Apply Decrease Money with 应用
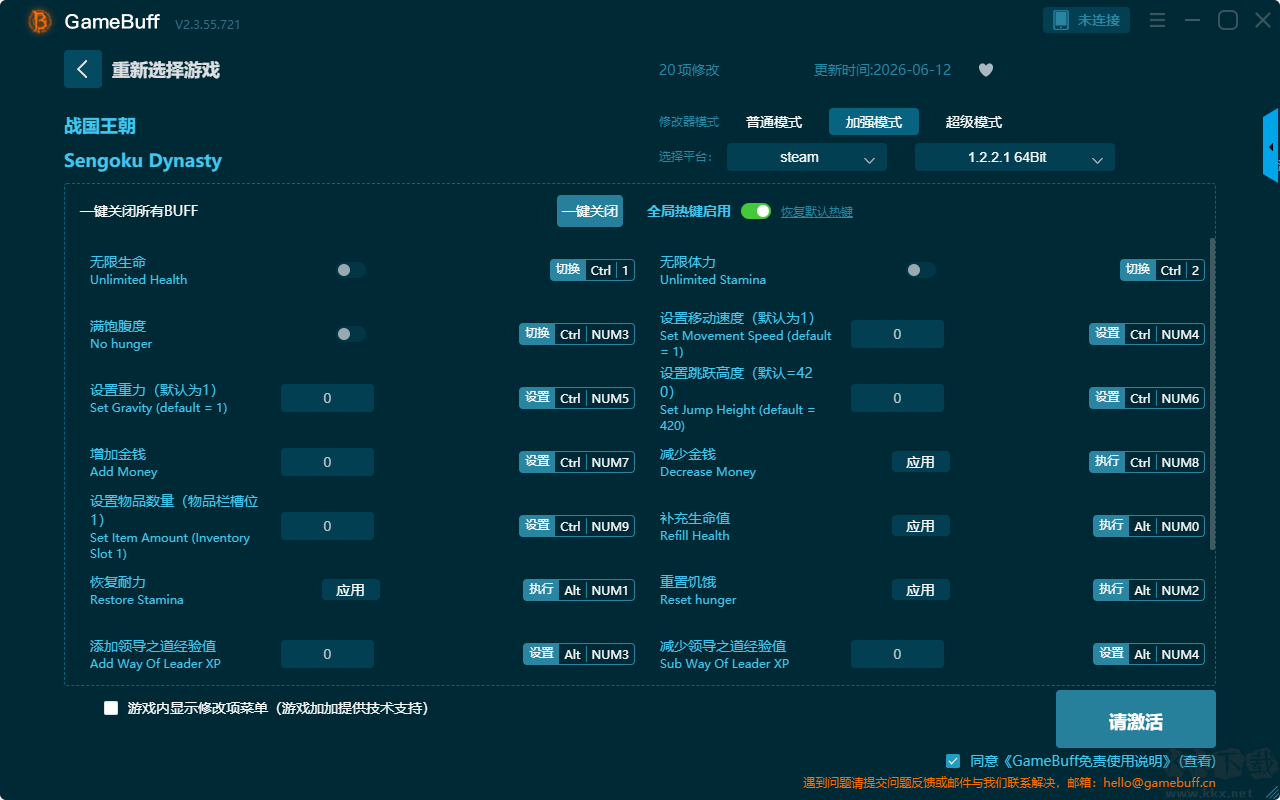This screenshot has width=1280, height=800. tap(921, 462)
